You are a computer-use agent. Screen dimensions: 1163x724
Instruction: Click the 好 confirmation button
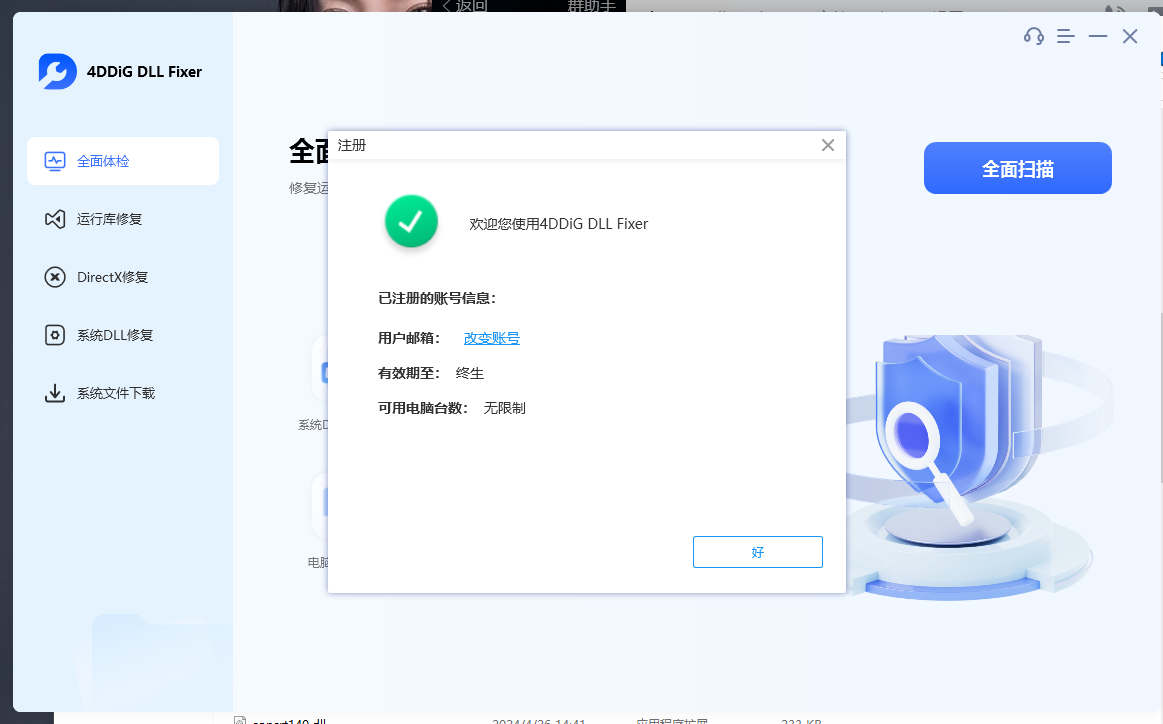(757, 551)
